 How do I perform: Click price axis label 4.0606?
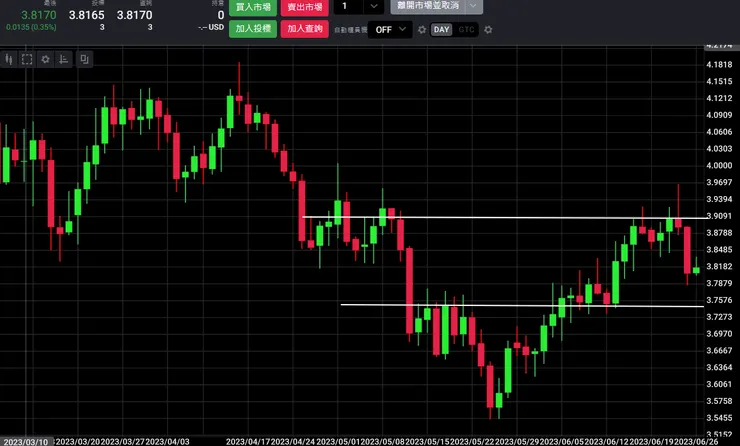719,132
